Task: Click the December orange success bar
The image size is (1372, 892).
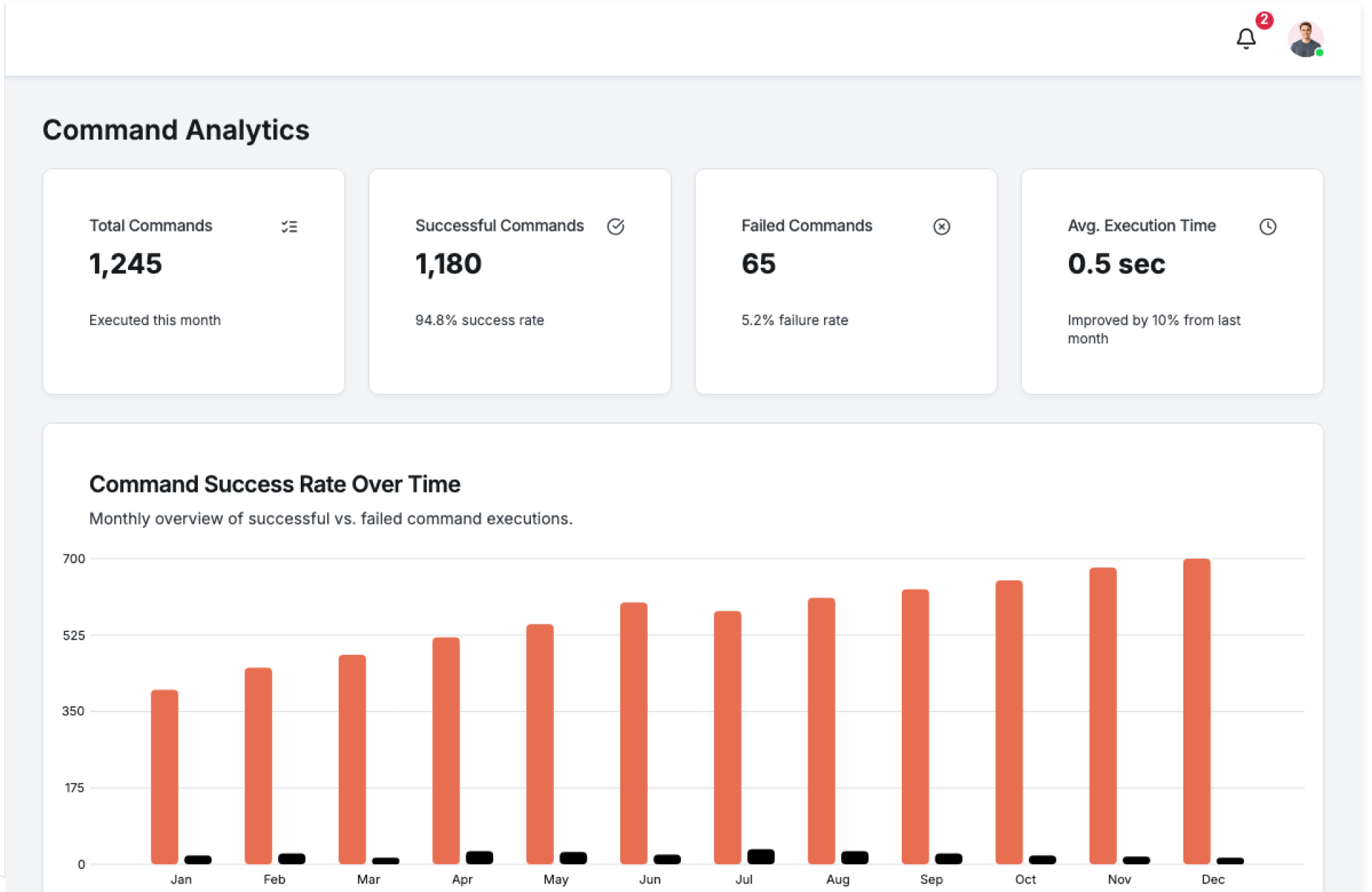Action: click(x=1196, y=711)
